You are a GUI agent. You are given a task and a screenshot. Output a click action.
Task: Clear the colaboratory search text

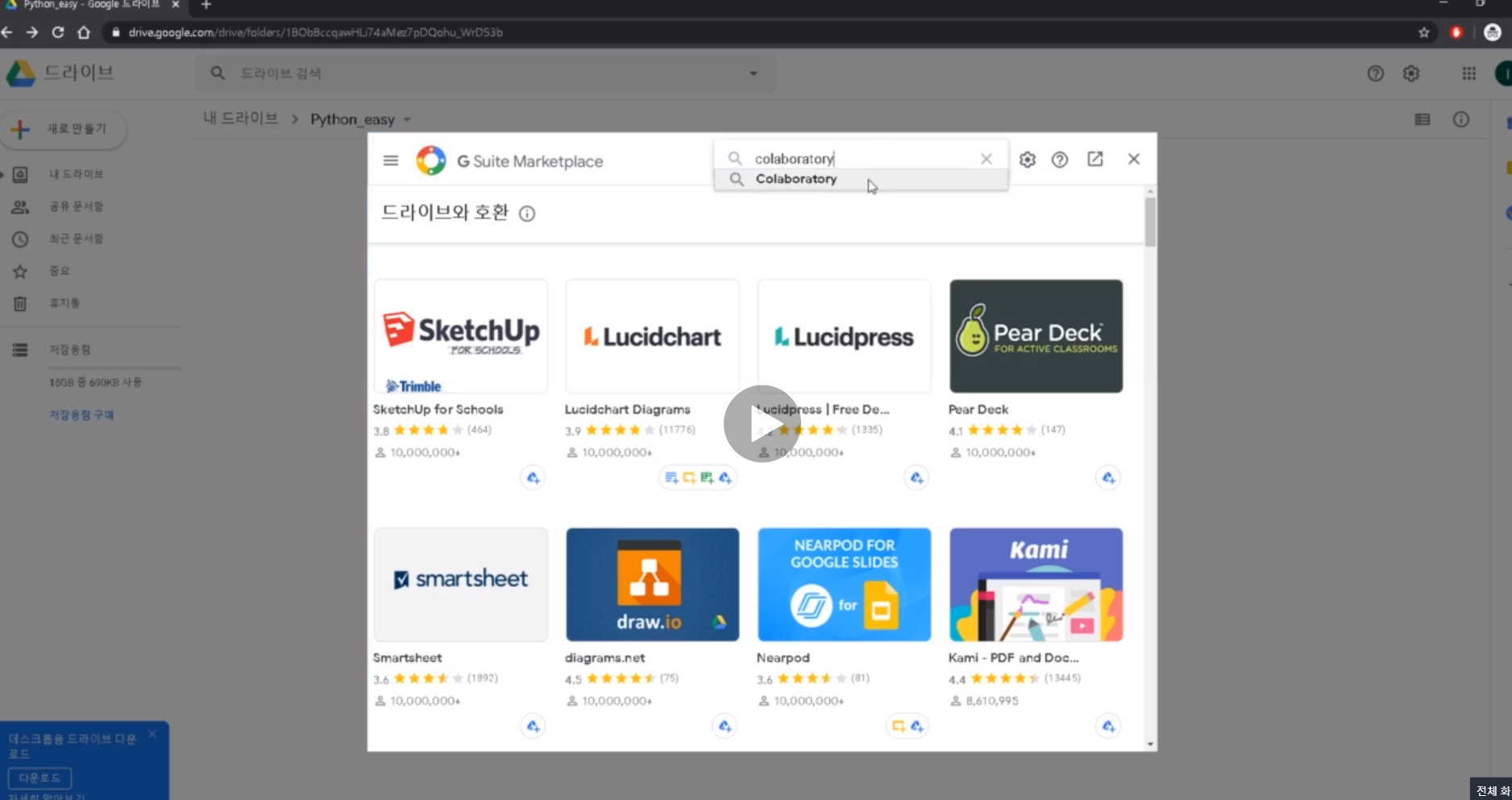(x=986, y=159)
